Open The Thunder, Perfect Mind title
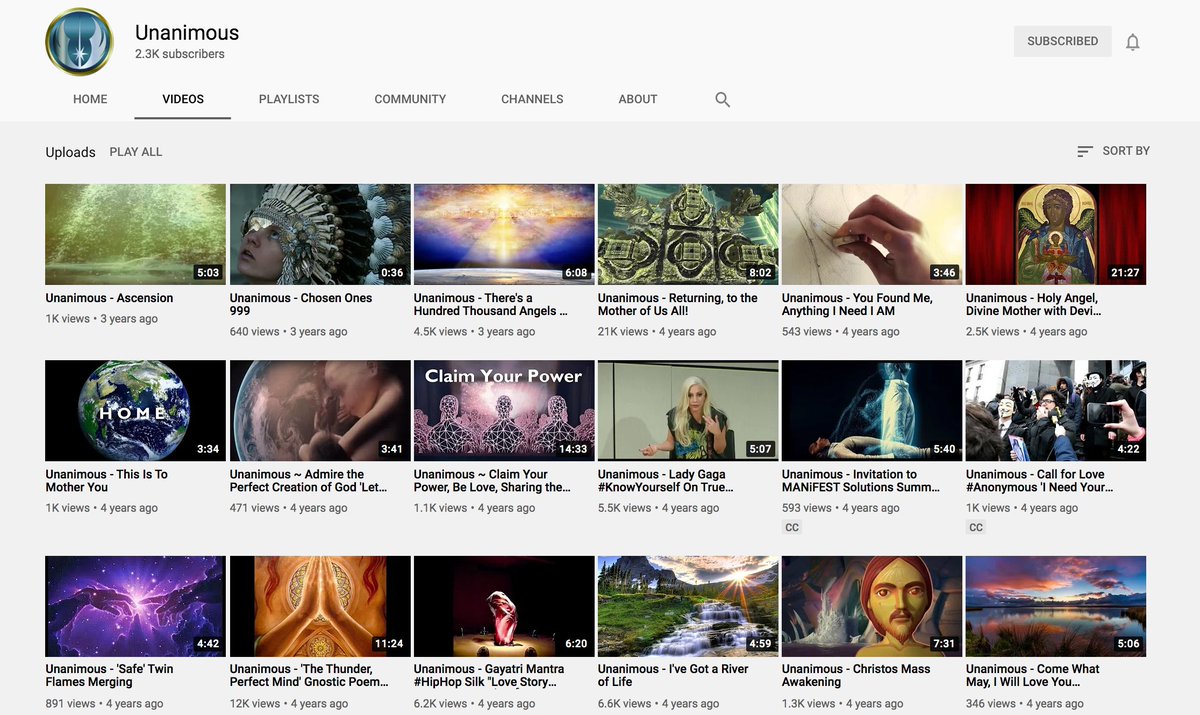Image resolution: width=1200 pixels, height=715 pixels. tap(309, 676)
